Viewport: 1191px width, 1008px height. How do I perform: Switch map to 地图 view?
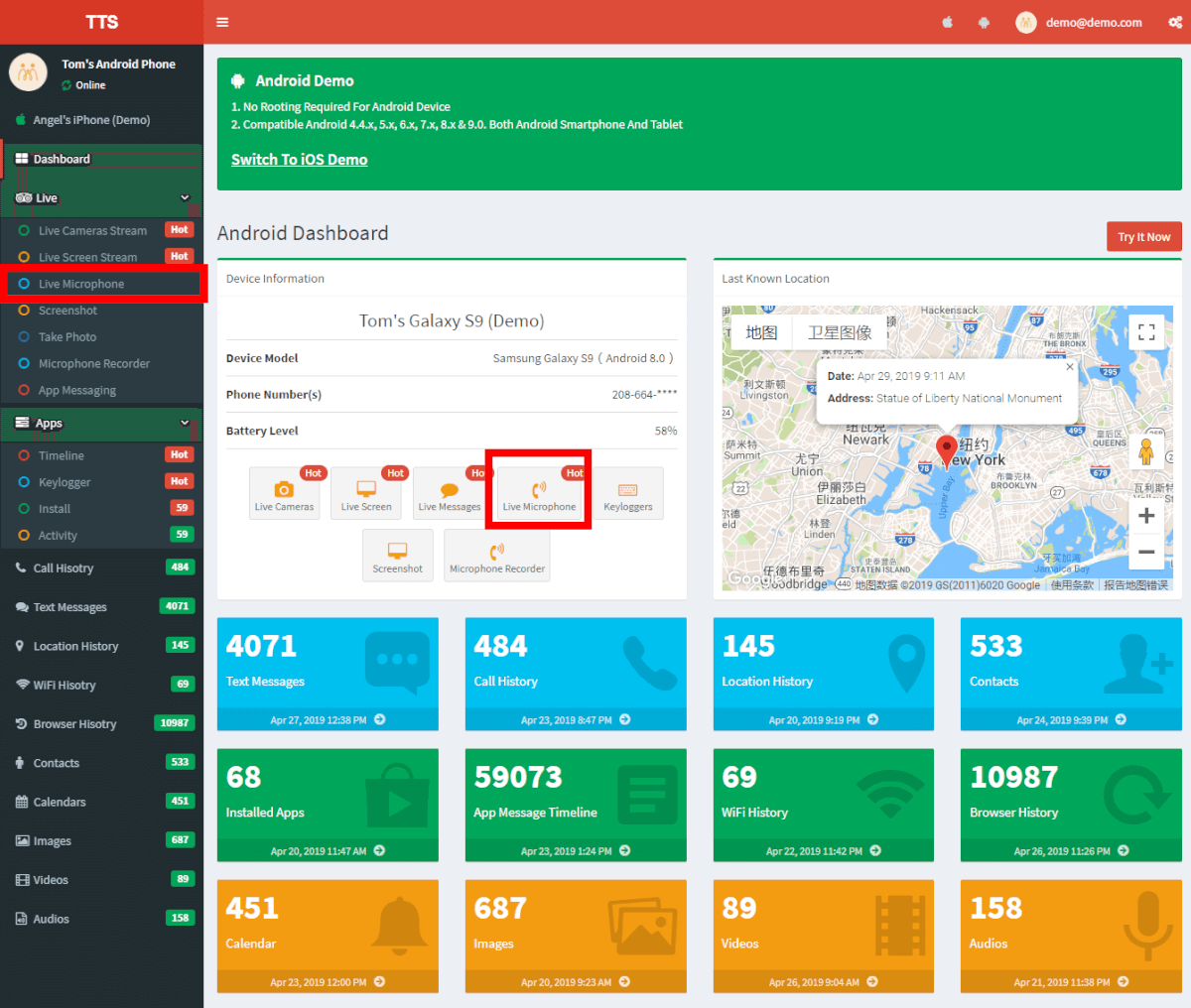[761, 332]
